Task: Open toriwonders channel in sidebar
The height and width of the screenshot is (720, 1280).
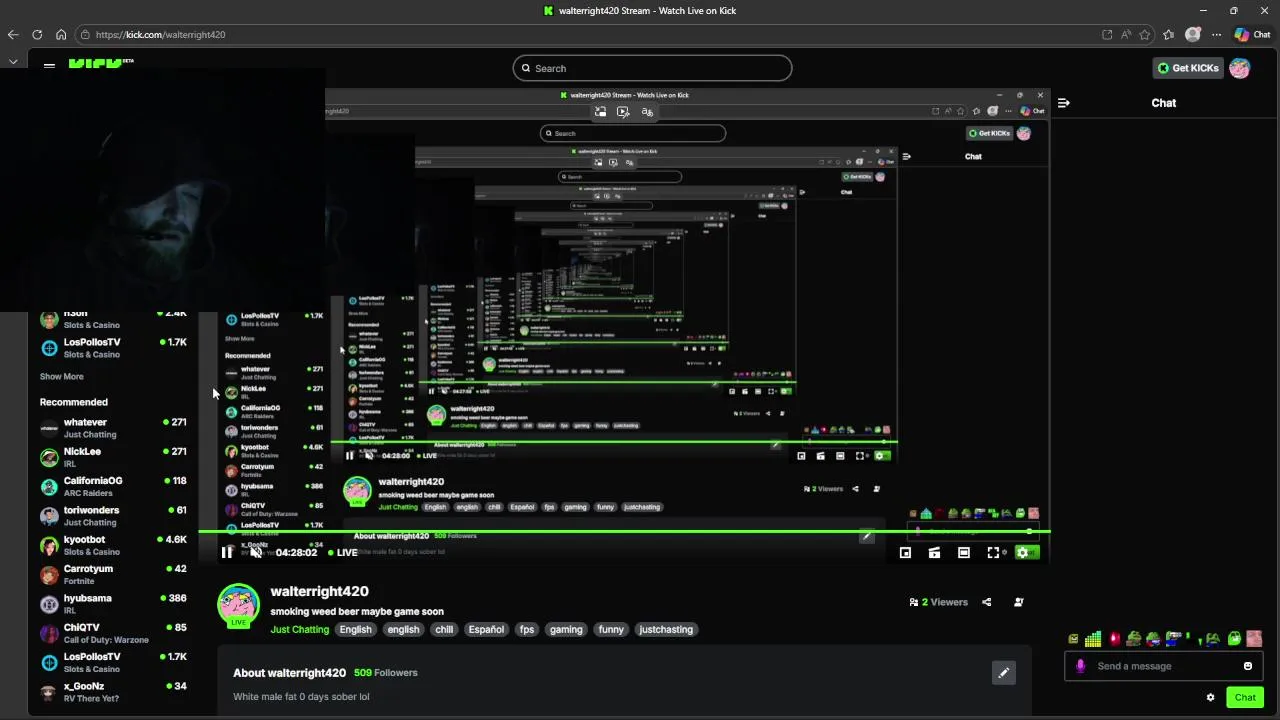Action: coord(113,516)
